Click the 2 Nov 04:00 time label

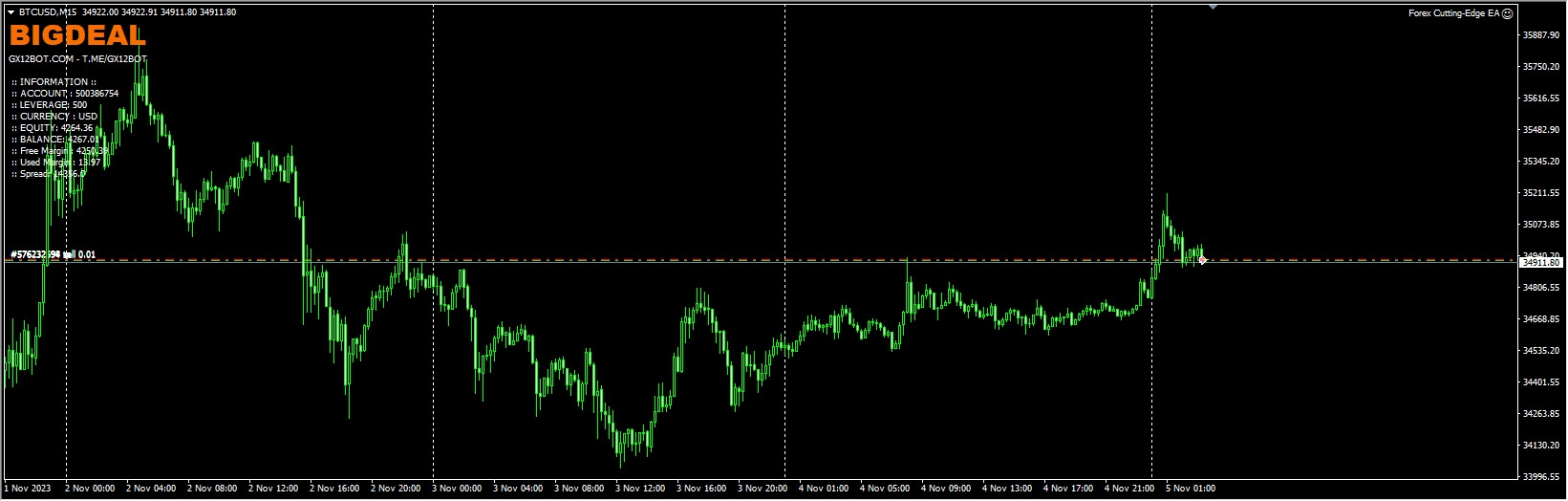pyautogui.click(x=151, y=489)
